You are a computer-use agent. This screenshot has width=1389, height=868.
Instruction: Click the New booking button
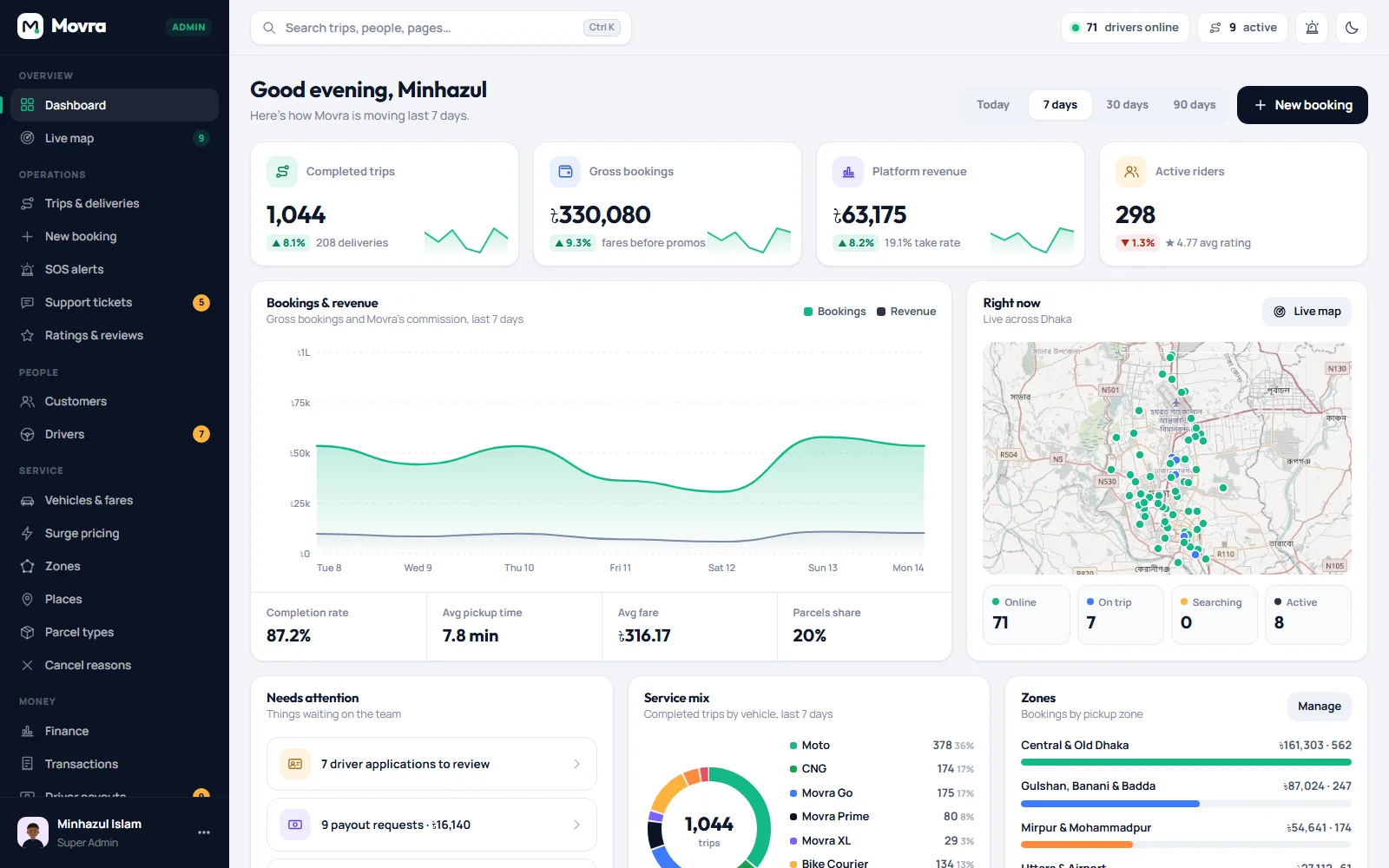tap(1302, 105)
